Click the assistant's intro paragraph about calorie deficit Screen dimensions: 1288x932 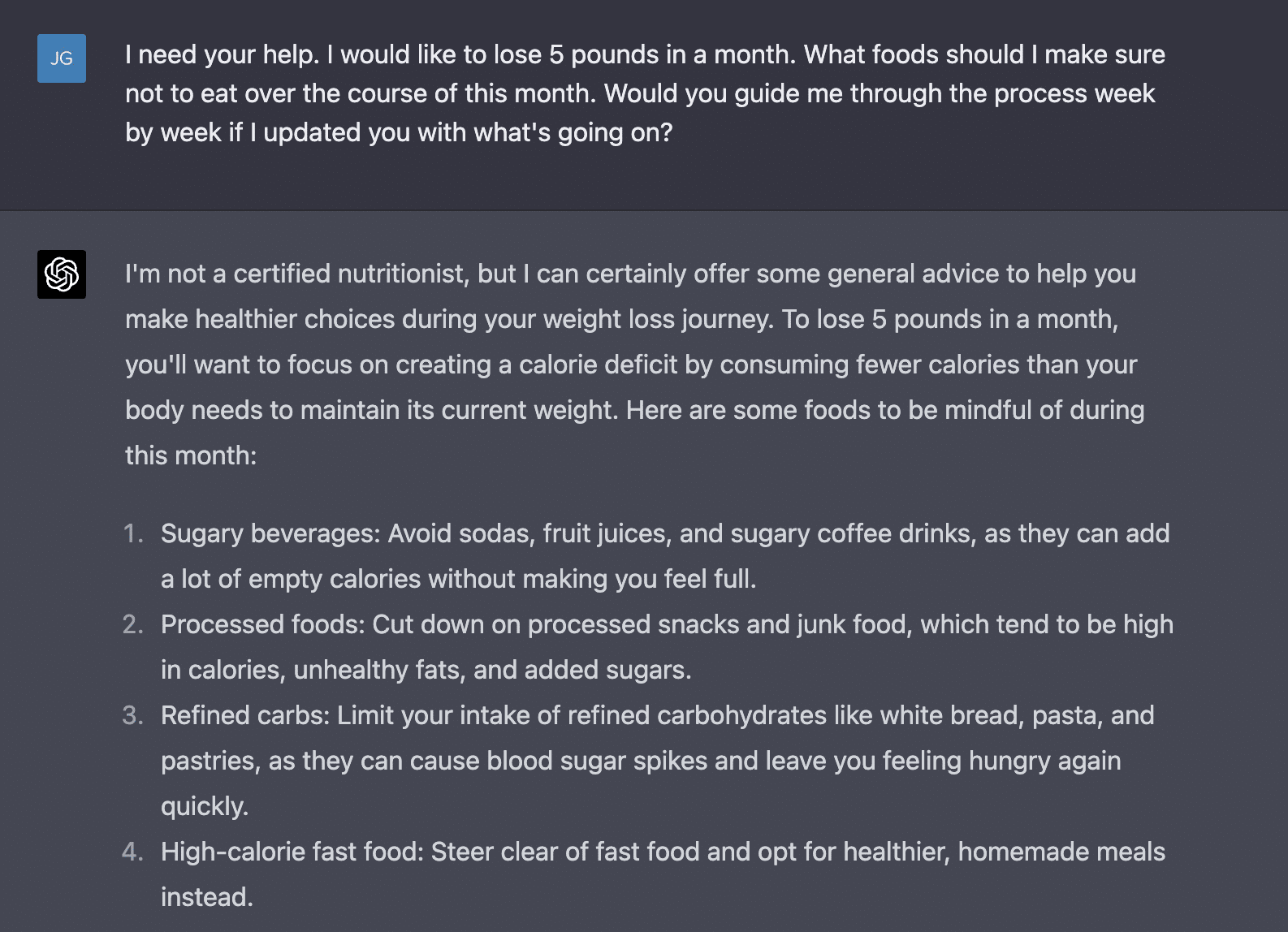click(x=635, y=365)
